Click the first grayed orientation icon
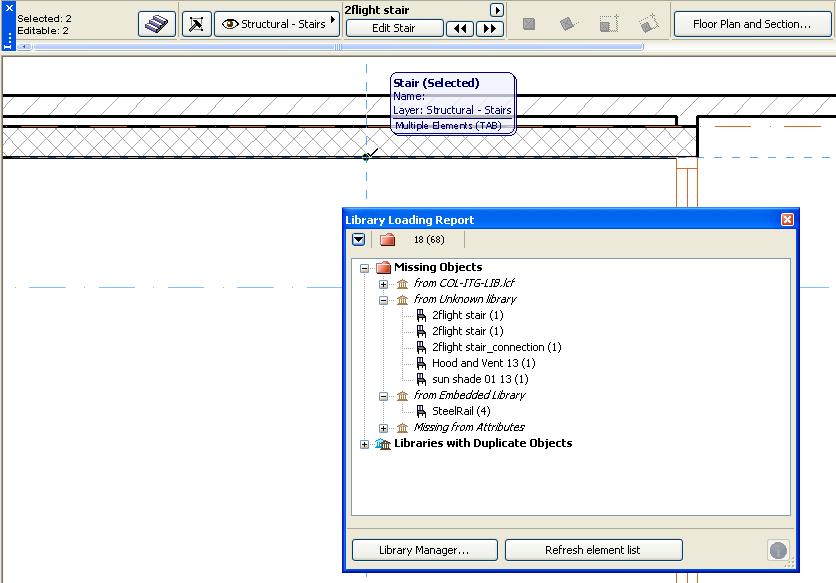836x583 pixels. (x=529, y=24)
